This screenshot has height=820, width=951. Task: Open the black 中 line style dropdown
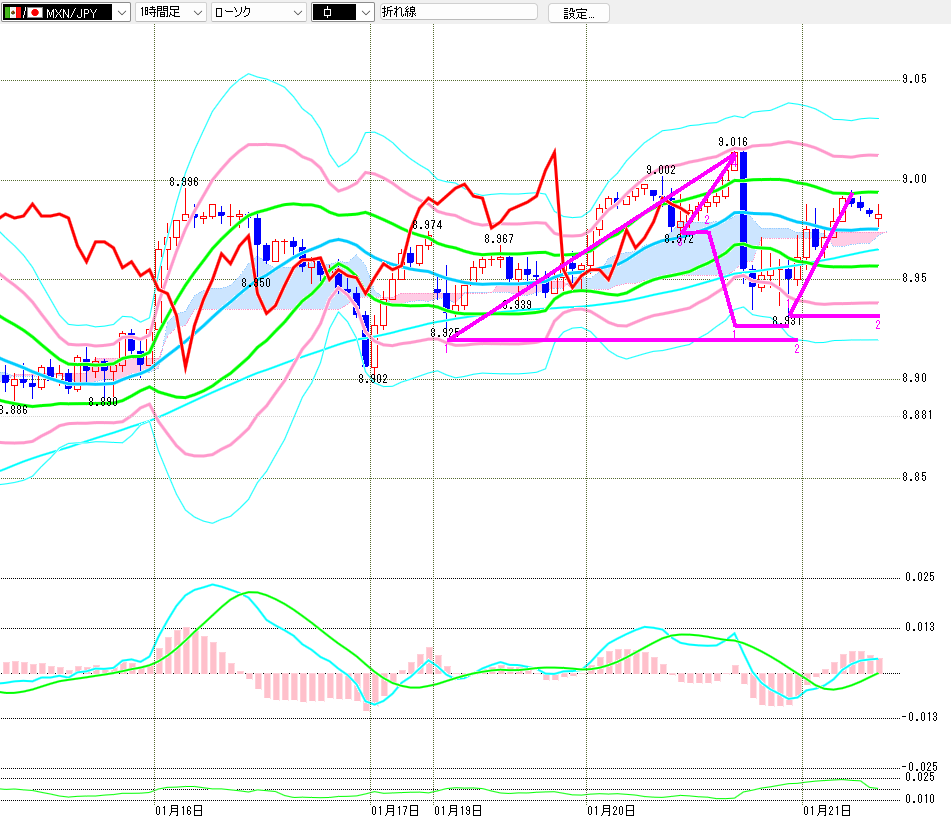click(364, 13)
